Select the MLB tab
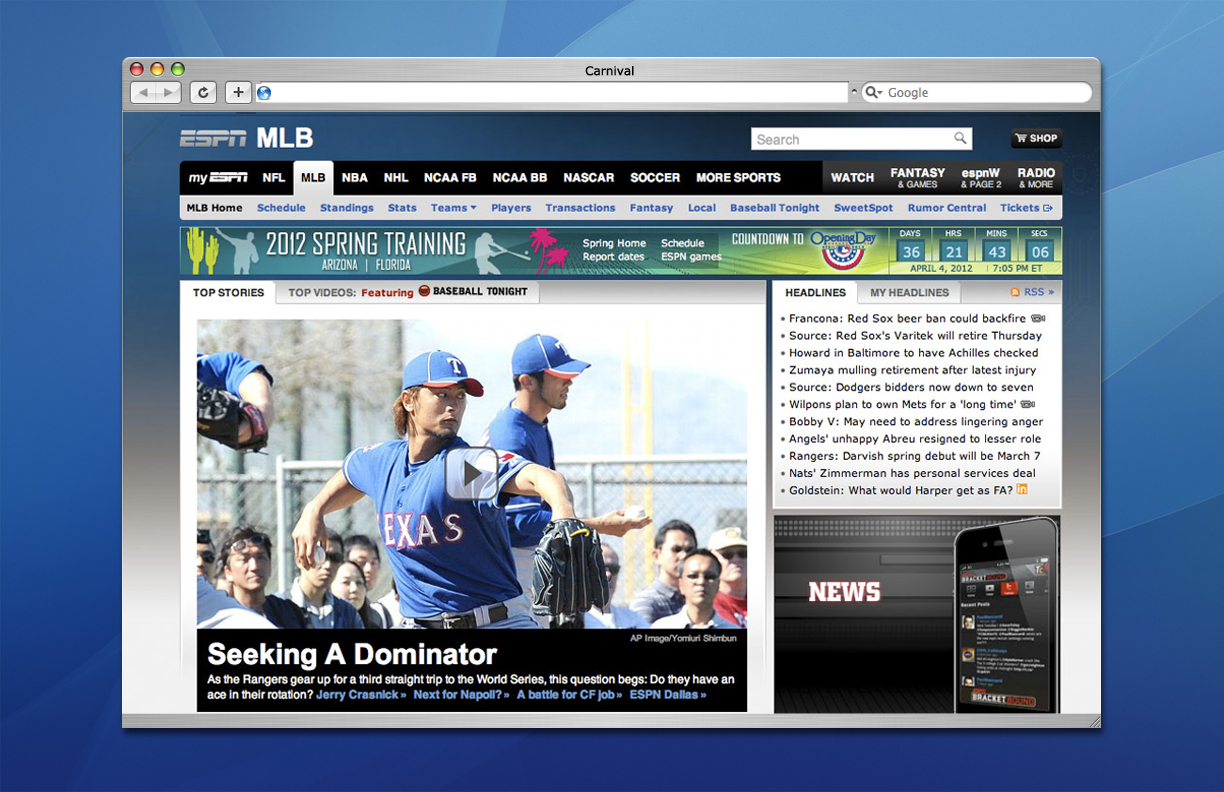1224x792 pixels. (x=313, y=178)
